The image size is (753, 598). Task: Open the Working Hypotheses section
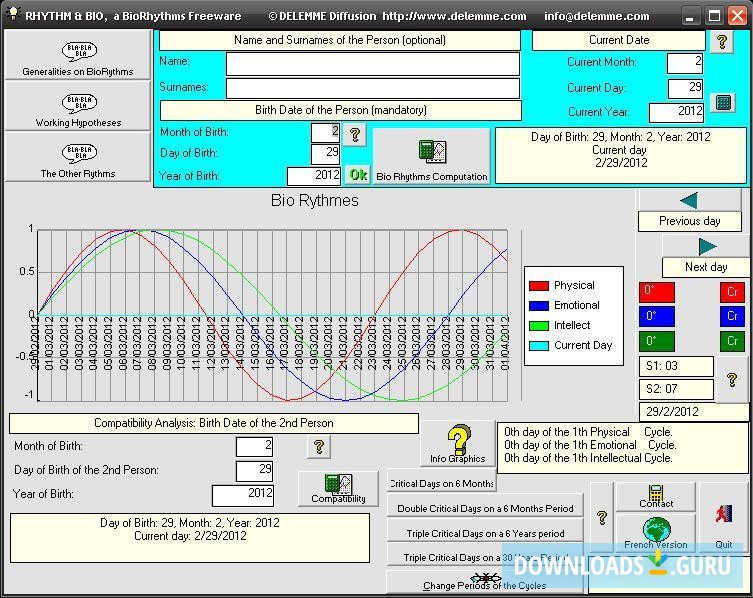pos(78,107)
